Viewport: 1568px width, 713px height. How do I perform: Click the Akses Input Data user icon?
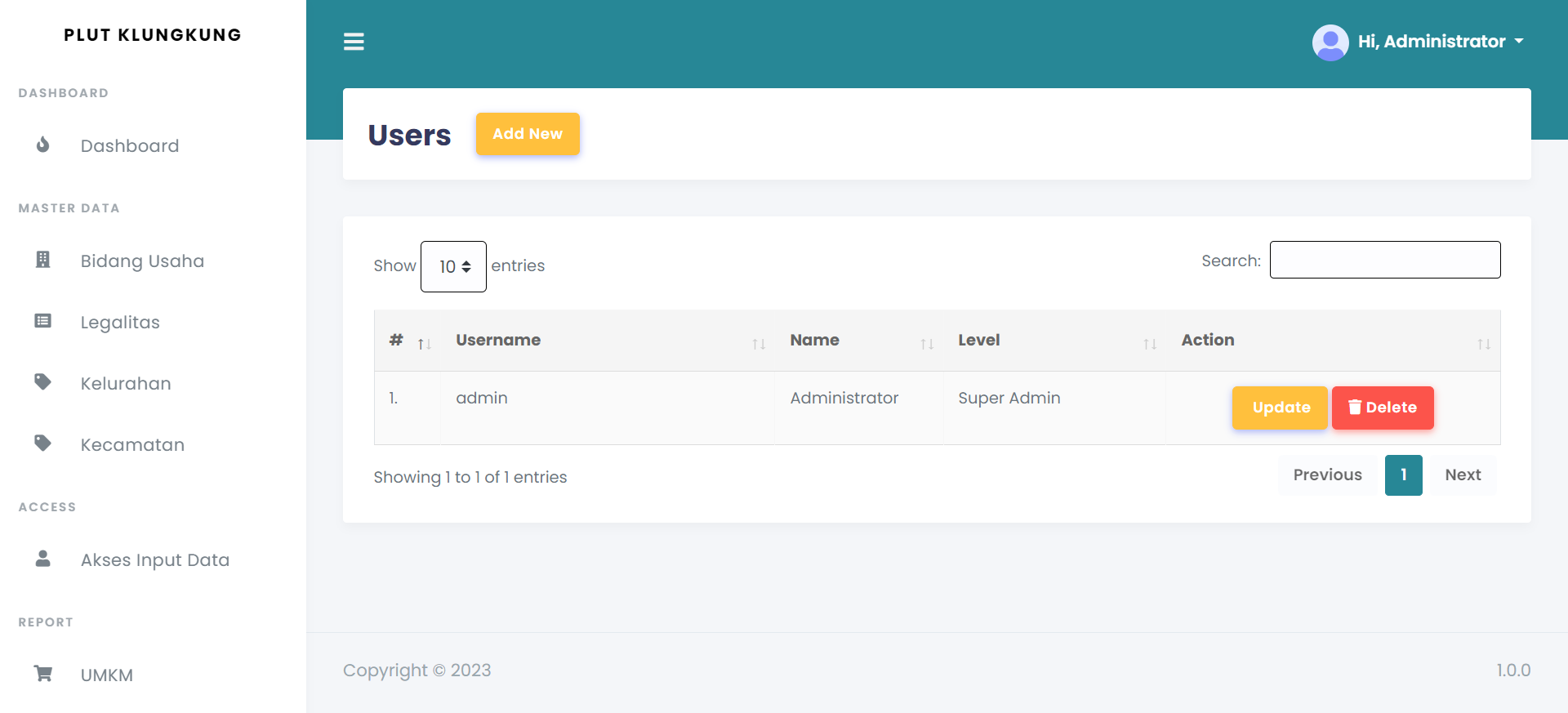(x=43, y=559)
